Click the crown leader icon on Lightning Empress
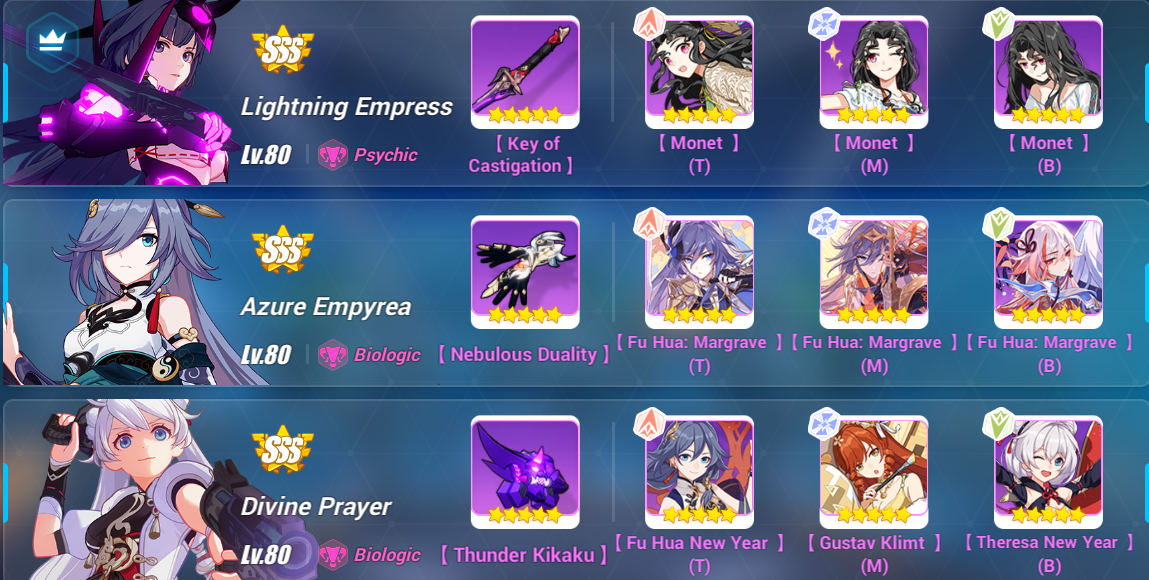This screenshot has width=1149, height=580. point(51,42)
